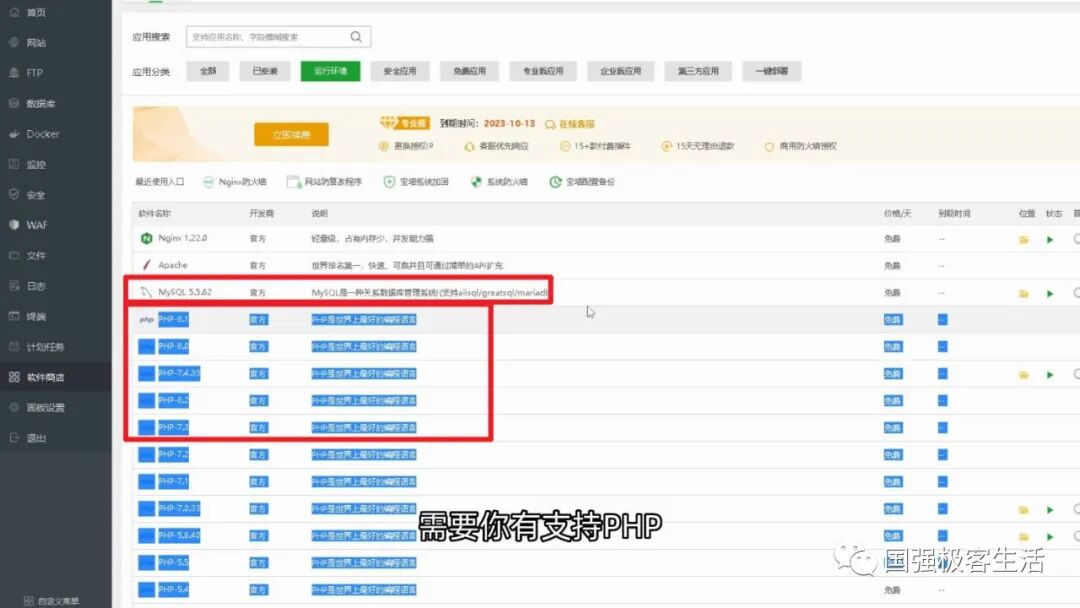
Task: Open 监控 in the sidebar
Action: 36,165
